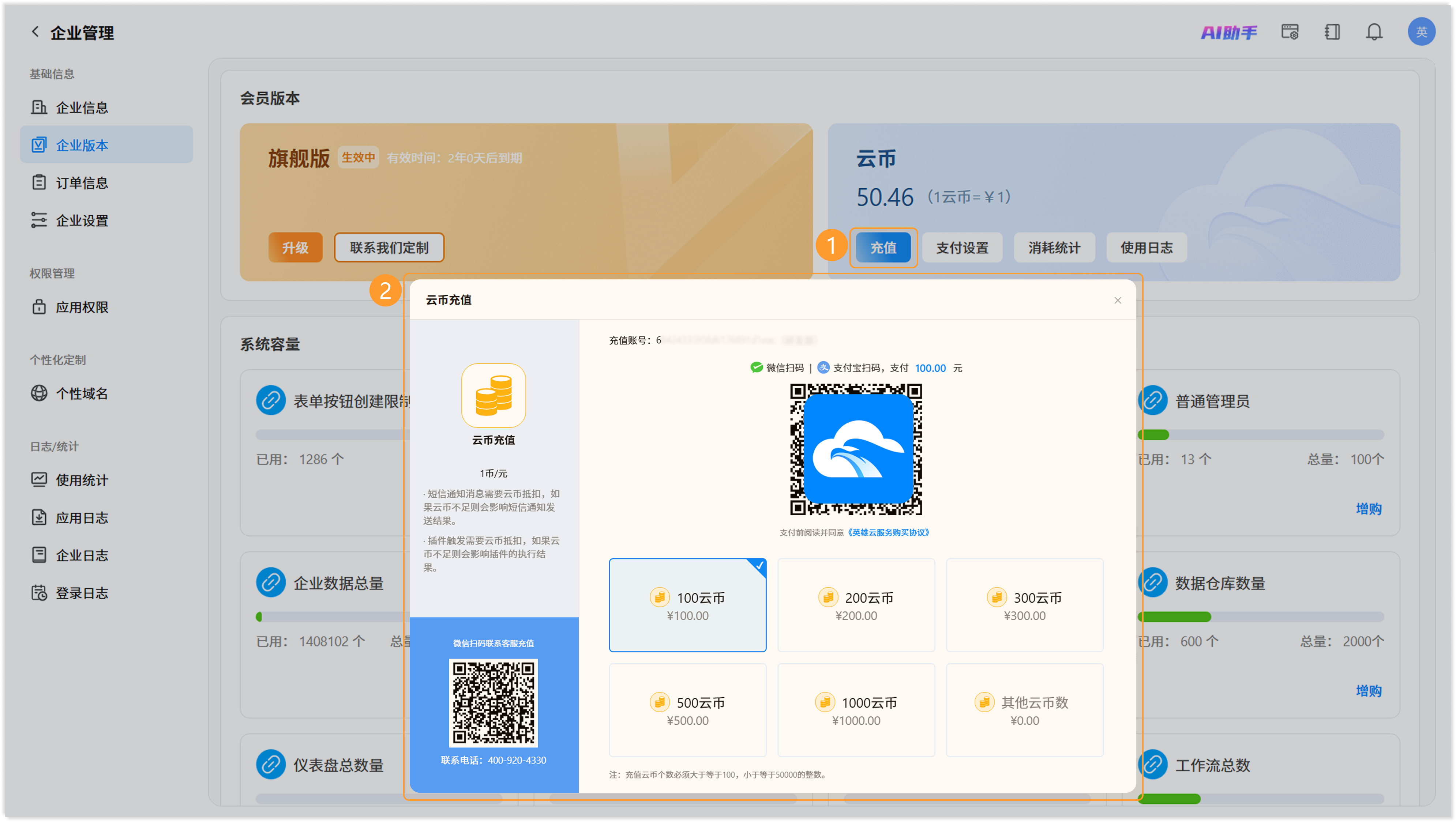The height and width of the screenshot is (822, 1456).
Task: Click the 数据仓库数量 link icon
Action: pos(1153,582)
